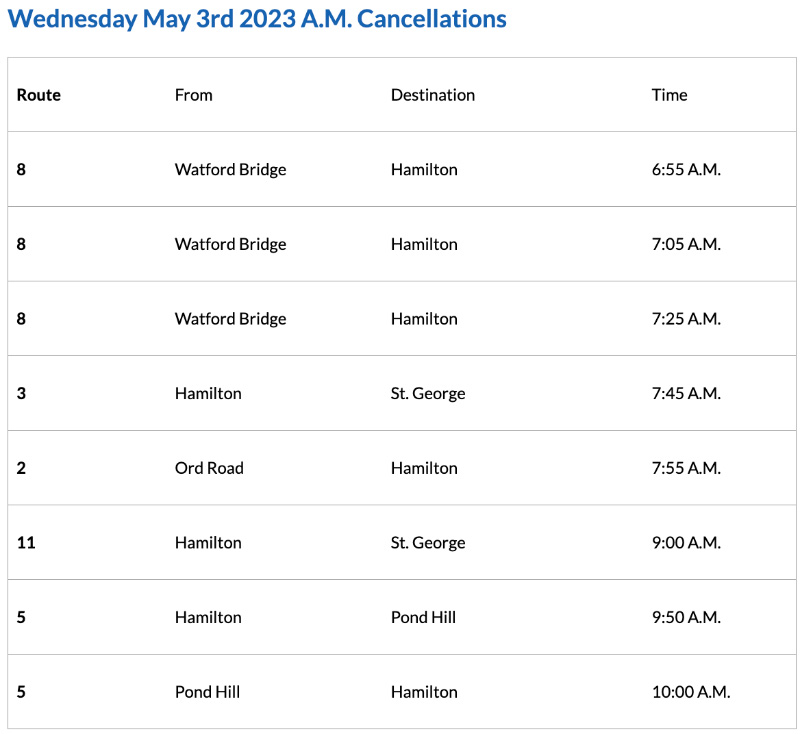Click the From column header
The width and height of the screenshot is (800, 734).
(x=193, y=95)
